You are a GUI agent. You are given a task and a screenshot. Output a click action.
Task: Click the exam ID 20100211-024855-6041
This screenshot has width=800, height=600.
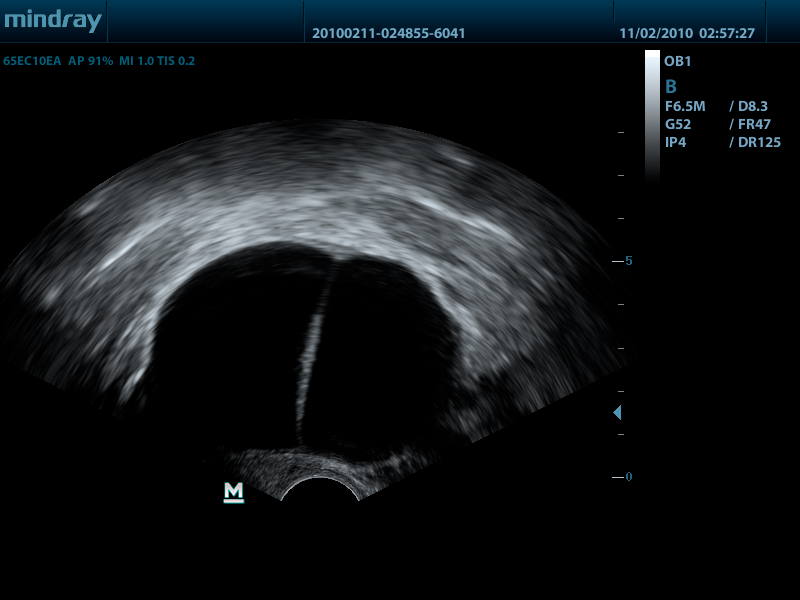coord(388,33)
